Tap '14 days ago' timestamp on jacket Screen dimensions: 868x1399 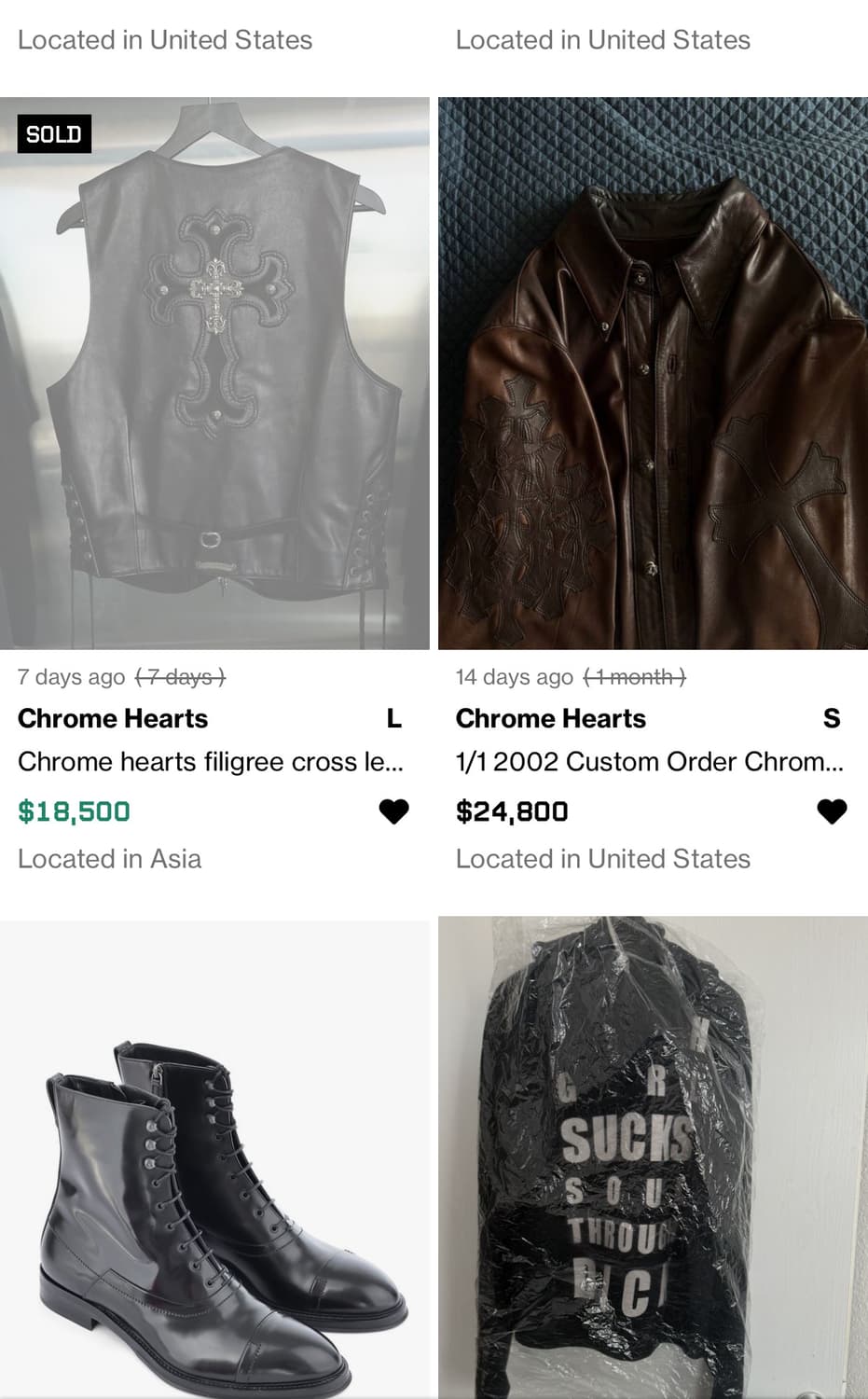tap(514, 677)
